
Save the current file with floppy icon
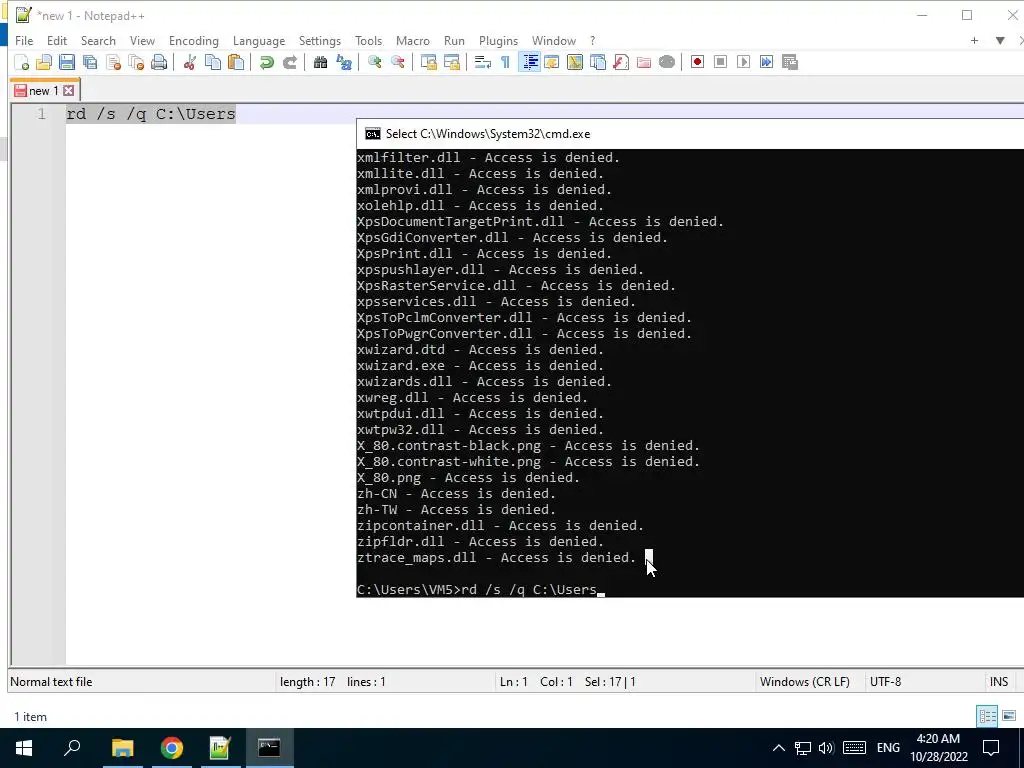pyautogui.click(x=67, y=62)
